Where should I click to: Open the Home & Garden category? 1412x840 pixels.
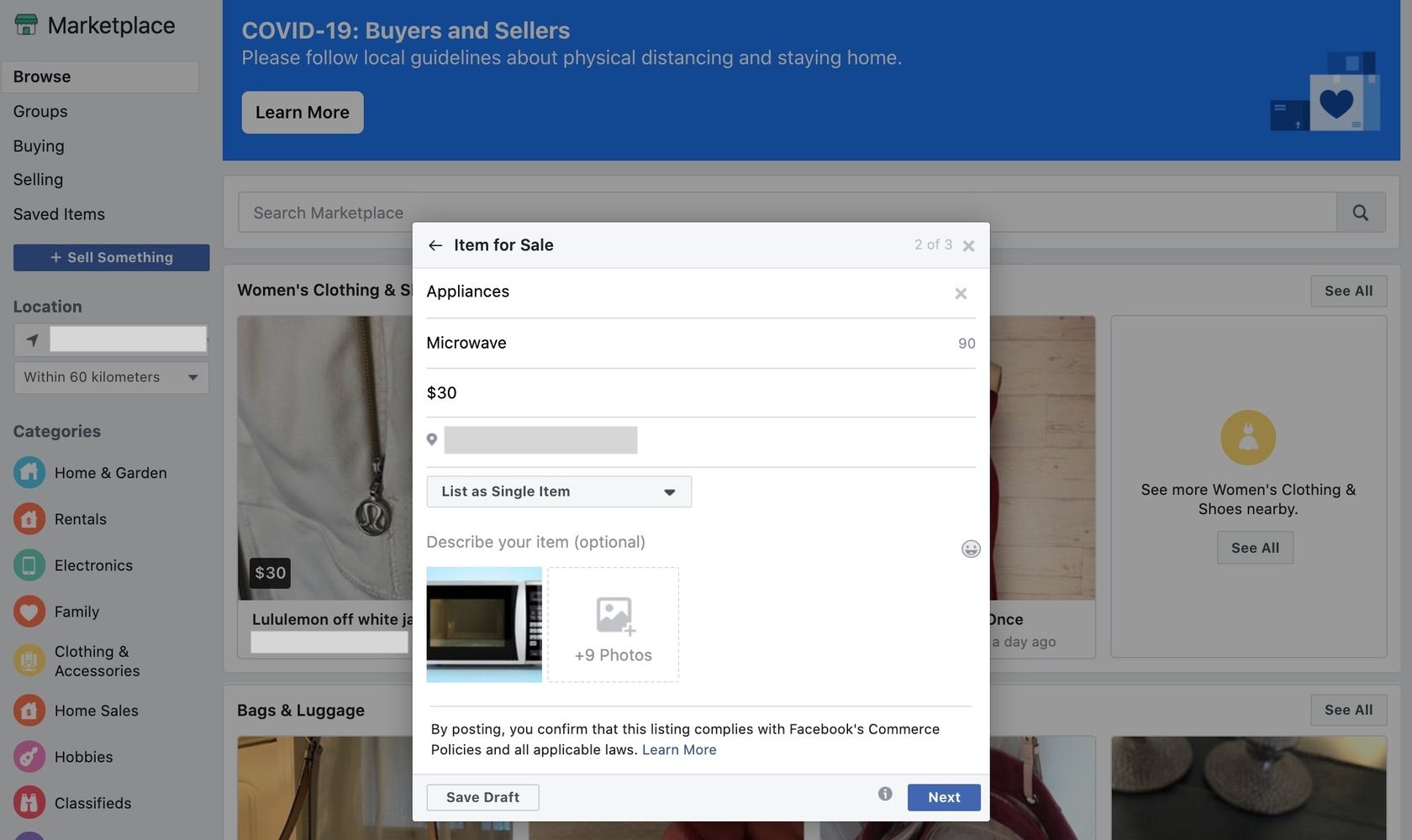(110, 473)
